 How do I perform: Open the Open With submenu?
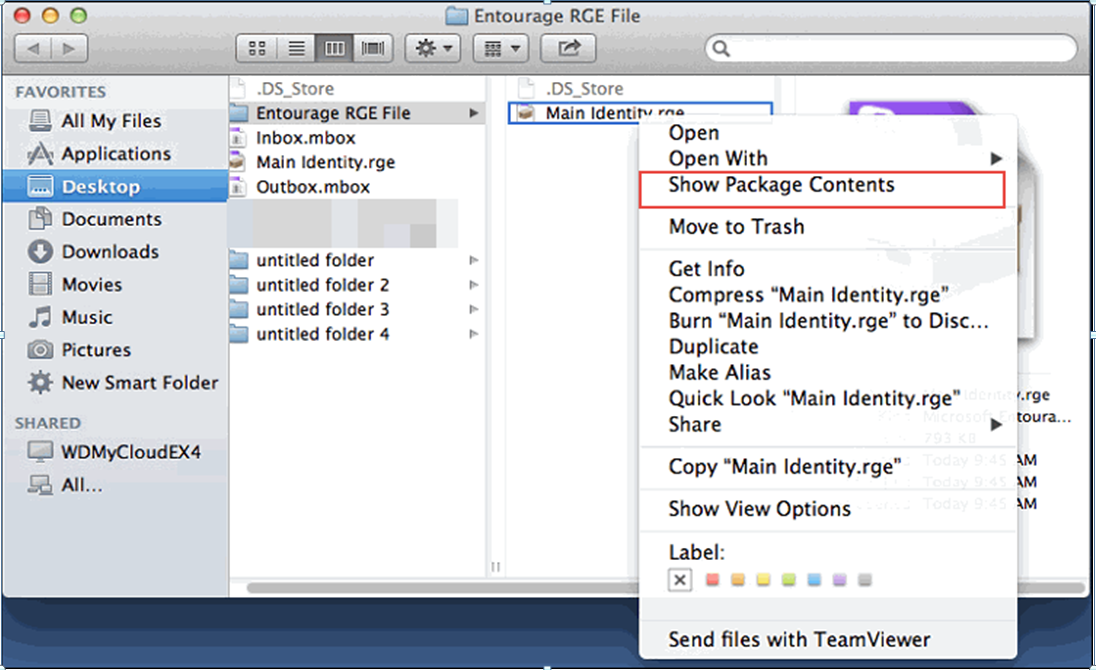[x=828, y=159]
